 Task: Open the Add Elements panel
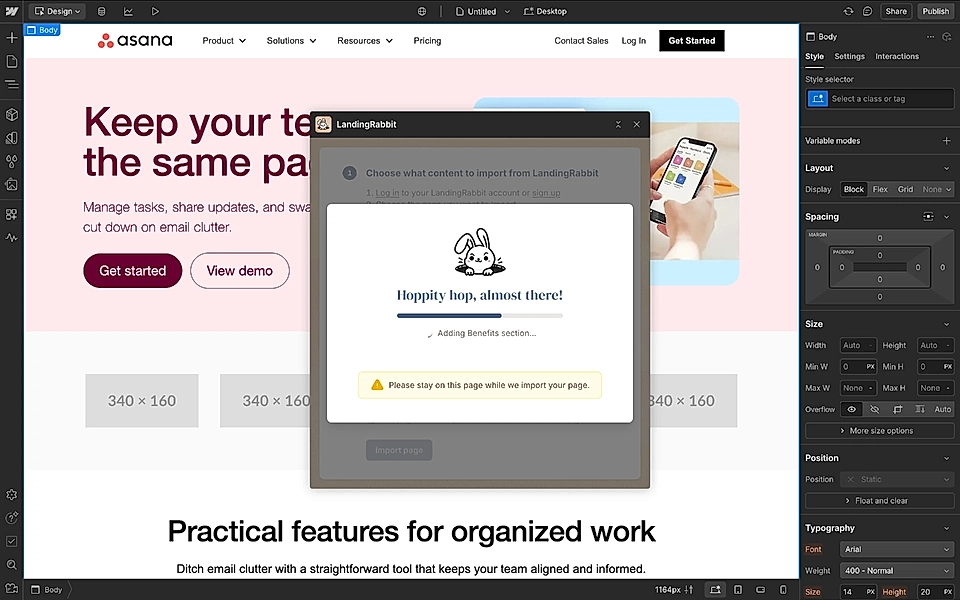11,37
